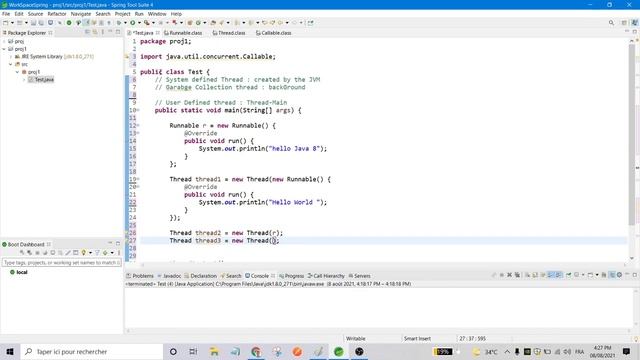Fold the Runnable block at line 12
The height and width of the screenshot is (360, 640).
(x=138, y=125)
